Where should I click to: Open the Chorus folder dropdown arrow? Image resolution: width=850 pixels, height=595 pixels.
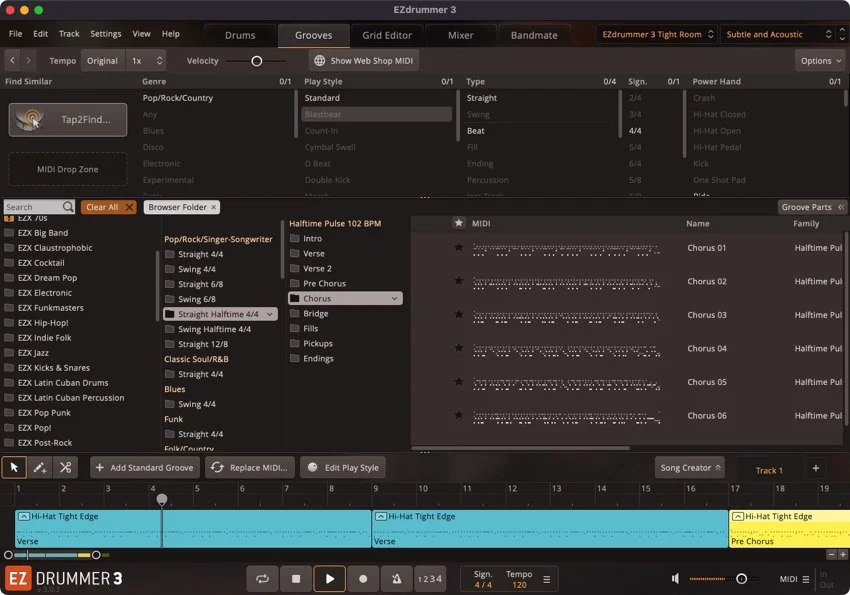(394, 299)
